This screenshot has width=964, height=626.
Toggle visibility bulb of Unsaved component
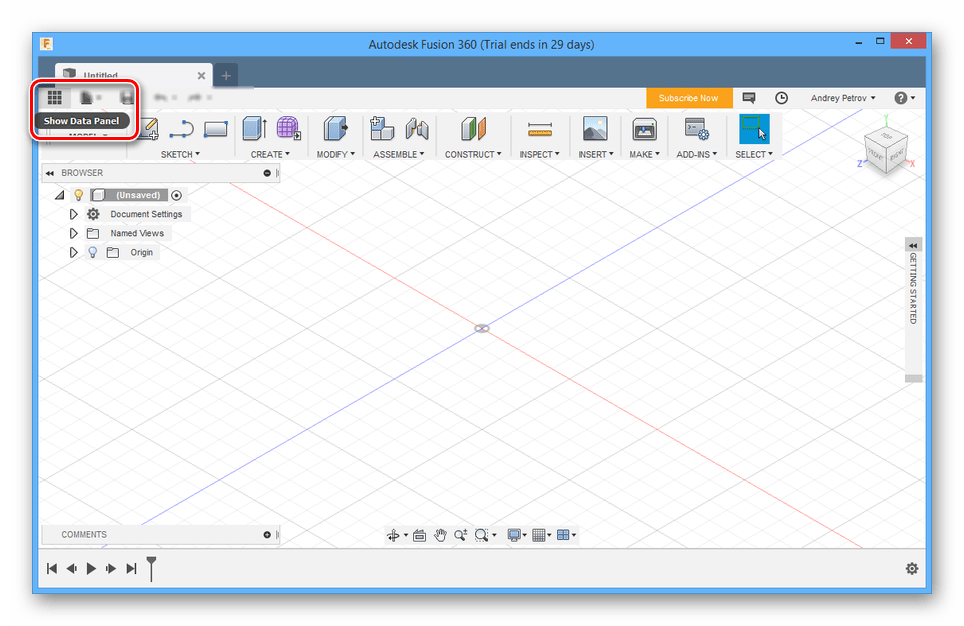(x=79, y=195)
